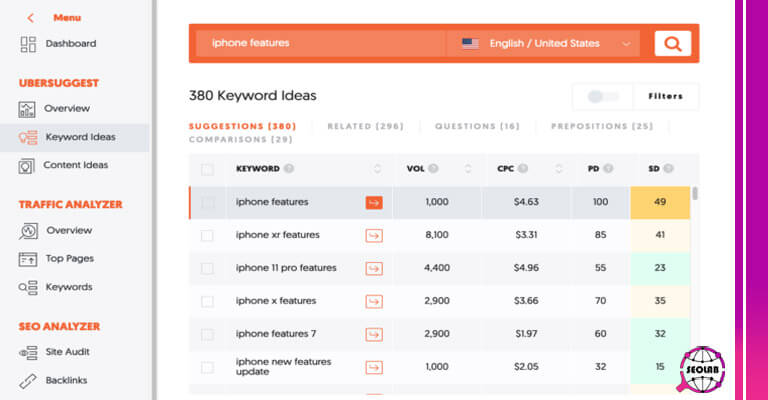Switch to the COMPARISONS tab

tap(240, 140)
